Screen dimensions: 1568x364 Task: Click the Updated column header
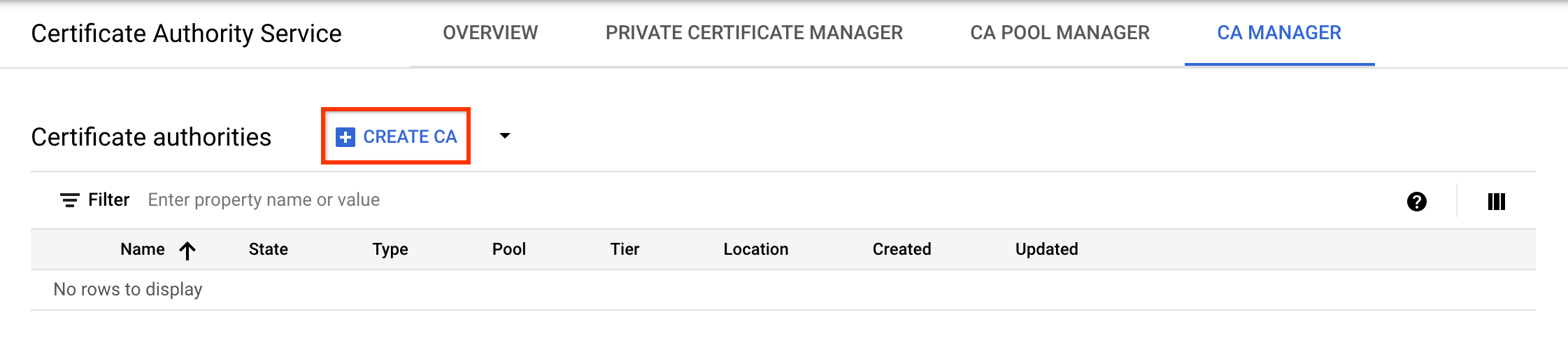point(1046,249)
